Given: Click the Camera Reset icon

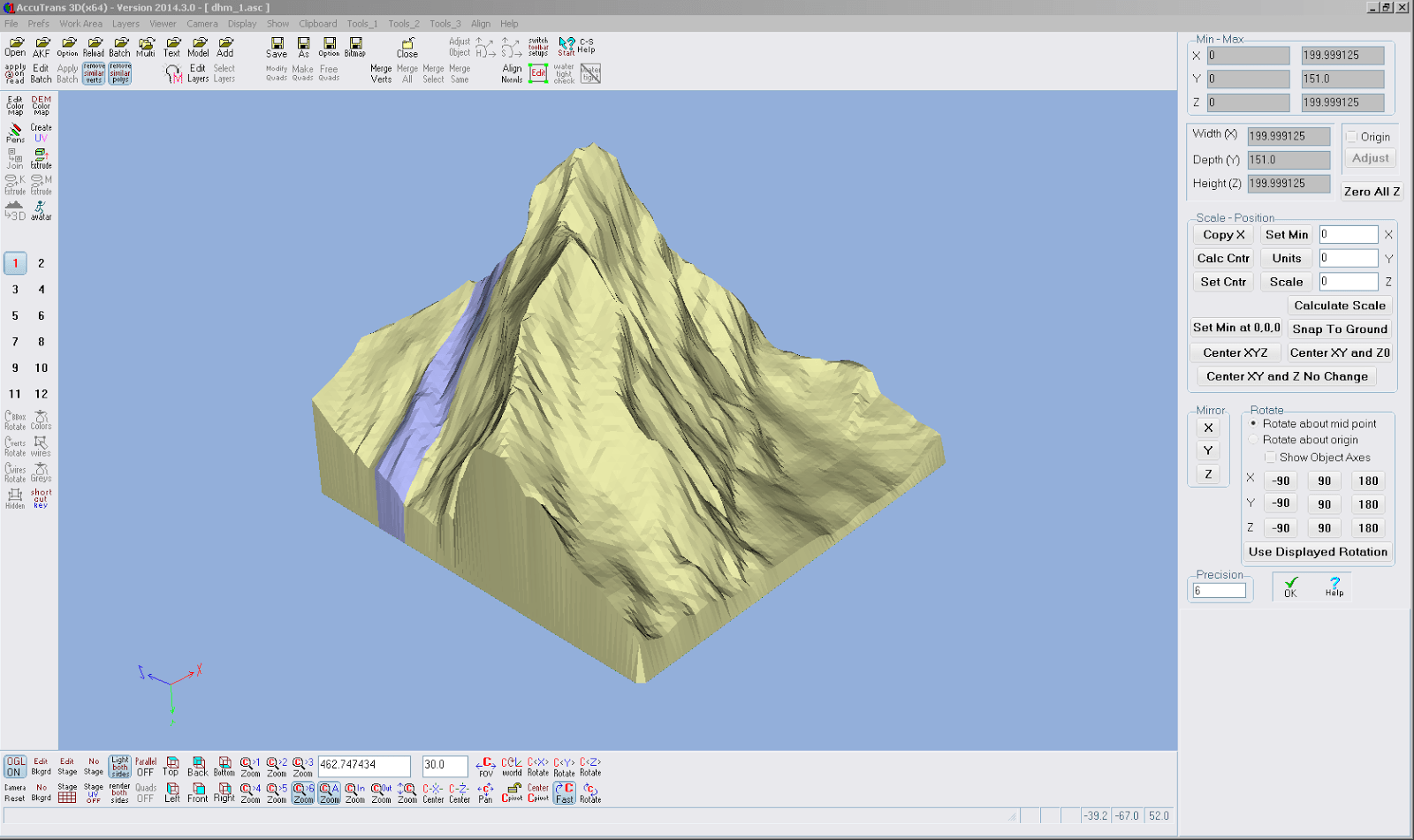Looking at the screenshot, I should click(14, 791).
